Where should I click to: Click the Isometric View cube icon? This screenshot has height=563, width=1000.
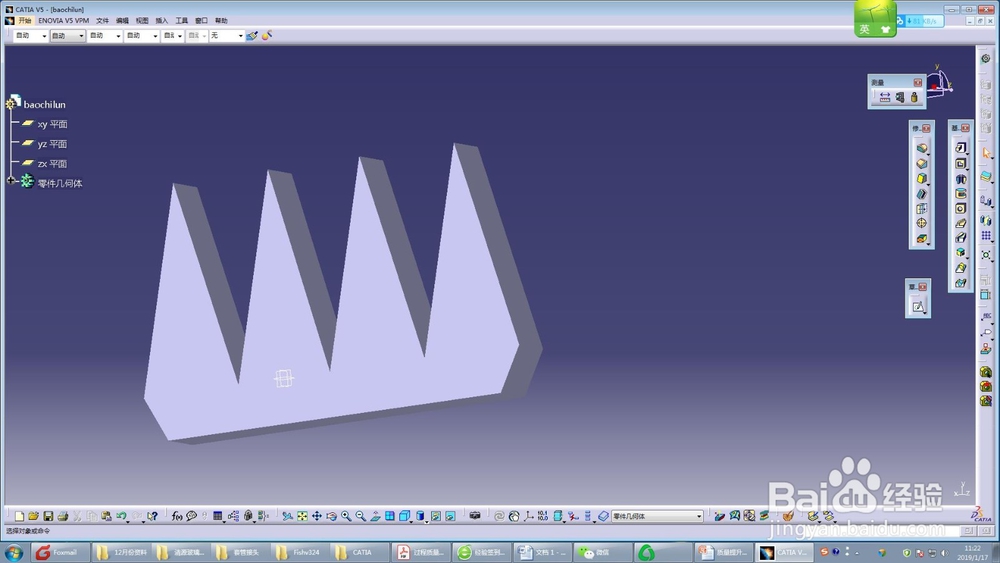click(404, 516)
